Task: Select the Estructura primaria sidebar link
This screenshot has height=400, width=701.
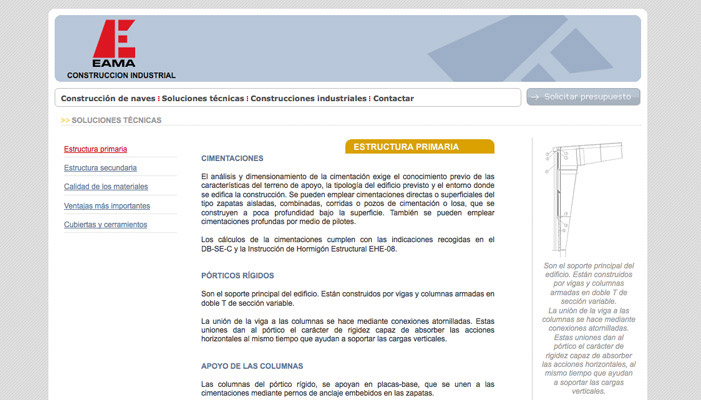Action: tap(95, 149)
